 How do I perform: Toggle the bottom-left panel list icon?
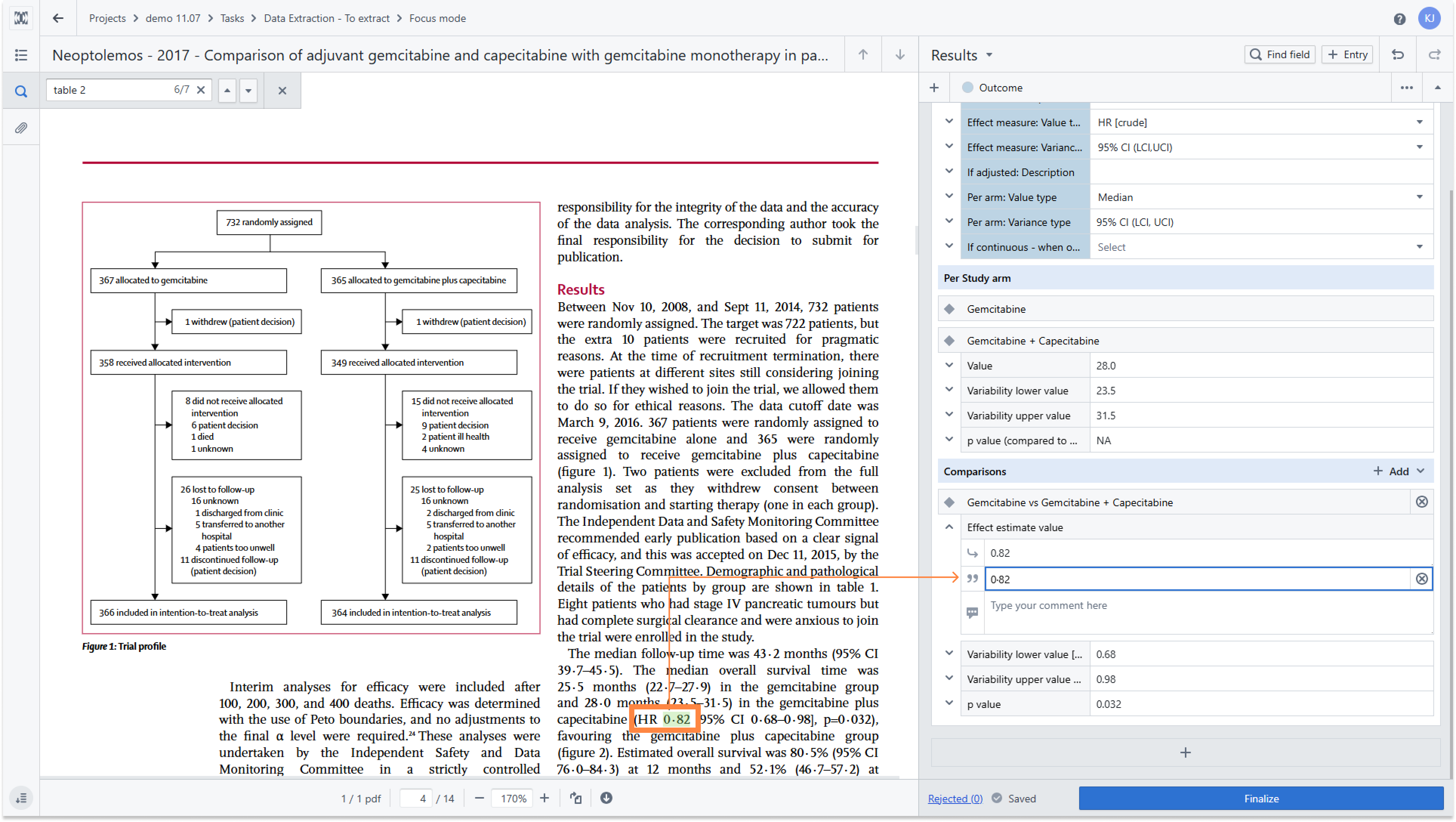[21, 798]
